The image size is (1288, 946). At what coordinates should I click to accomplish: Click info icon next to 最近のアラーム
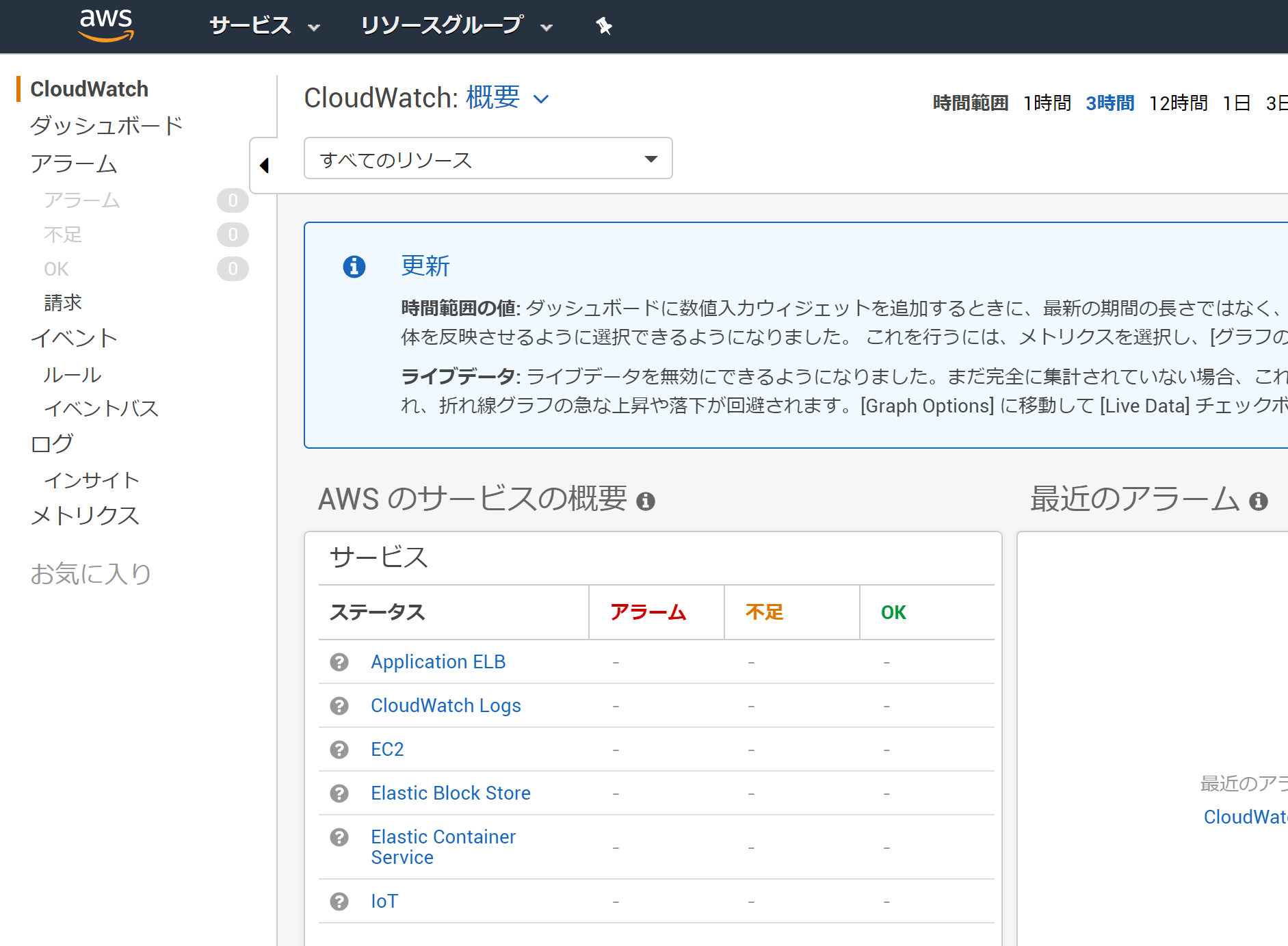pyautogui.click(x=1259, y=501)
